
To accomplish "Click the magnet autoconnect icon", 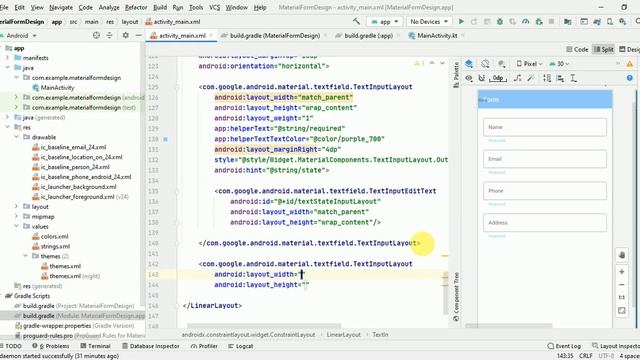I will click(482, 78).
